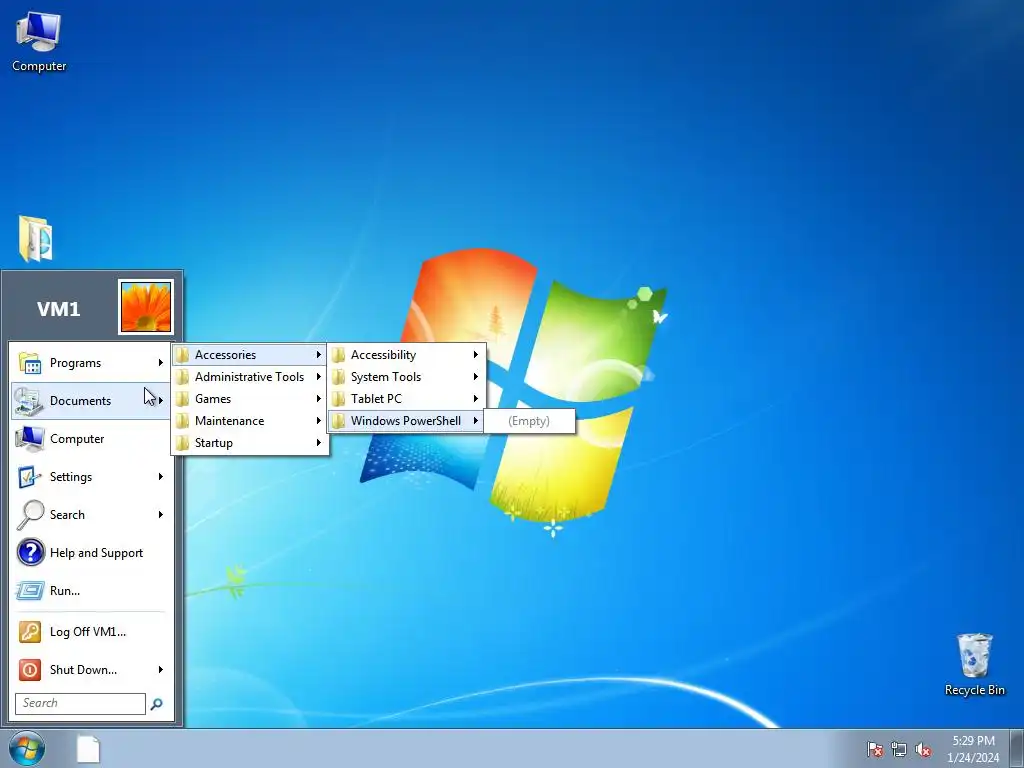The width and height of the screenshot is (1024, 768).
Task: Click into the start menu Search box
Action: tap(80, 703)
